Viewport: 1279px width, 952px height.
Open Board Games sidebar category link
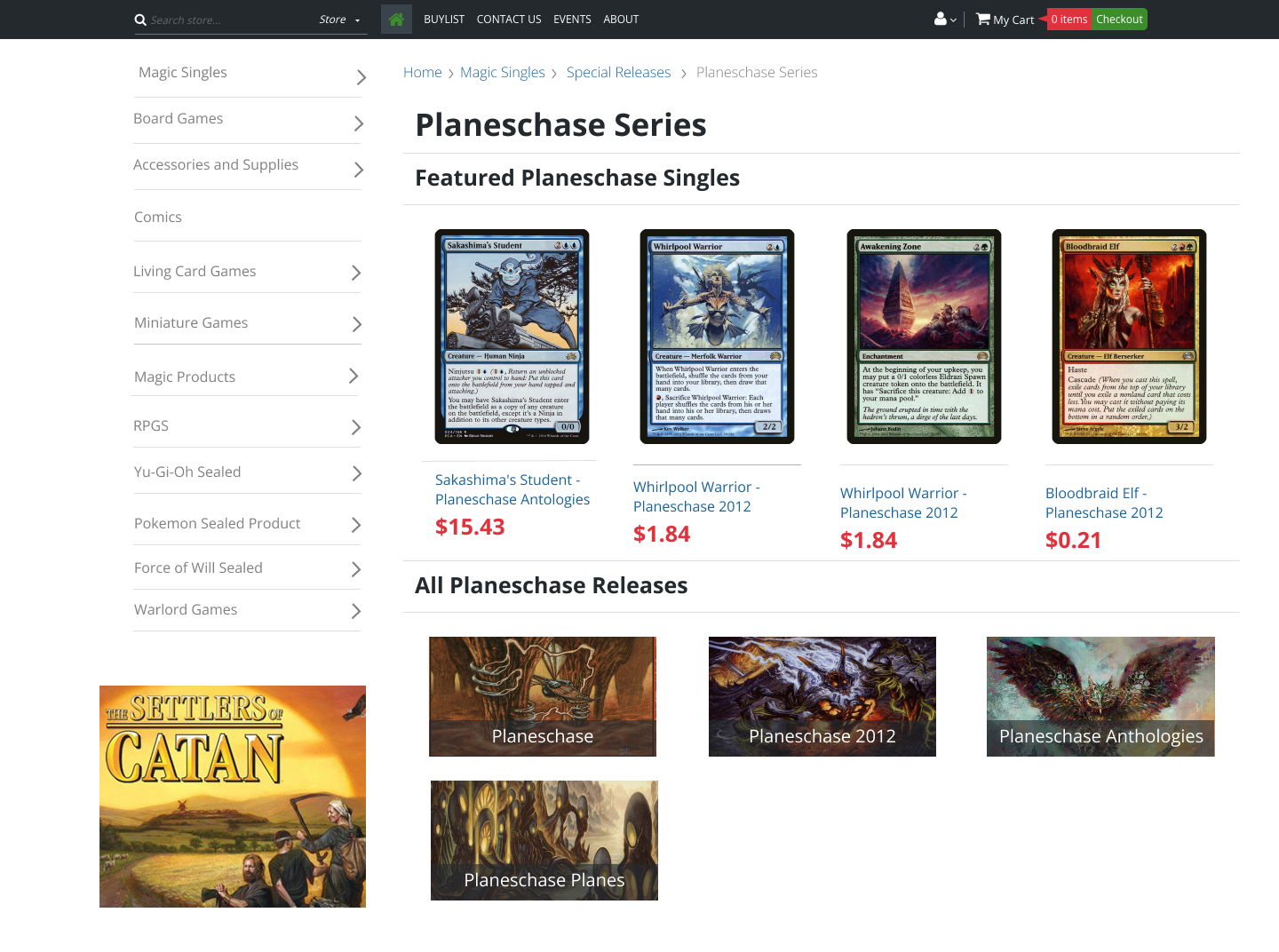pos(178,119)
